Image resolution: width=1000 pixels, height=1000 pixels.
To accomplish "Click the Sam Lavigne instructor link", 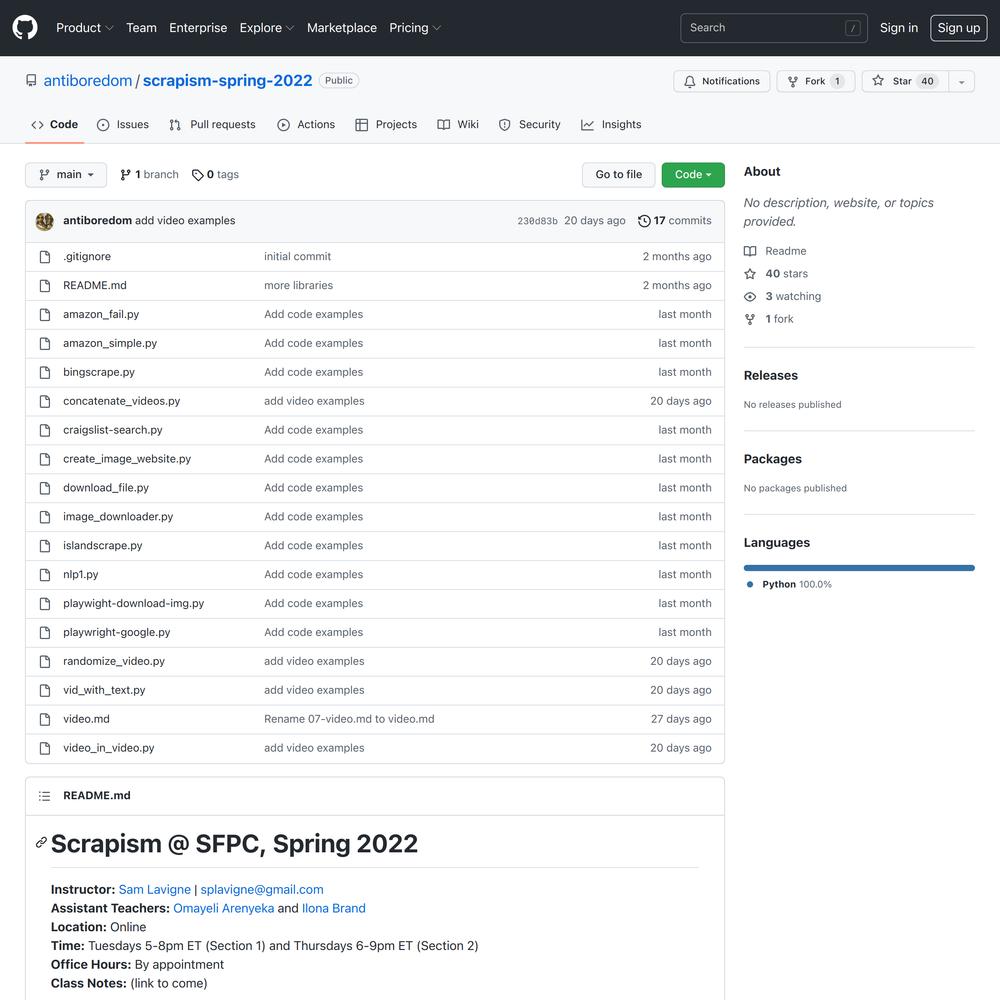I will click(155, 890).
